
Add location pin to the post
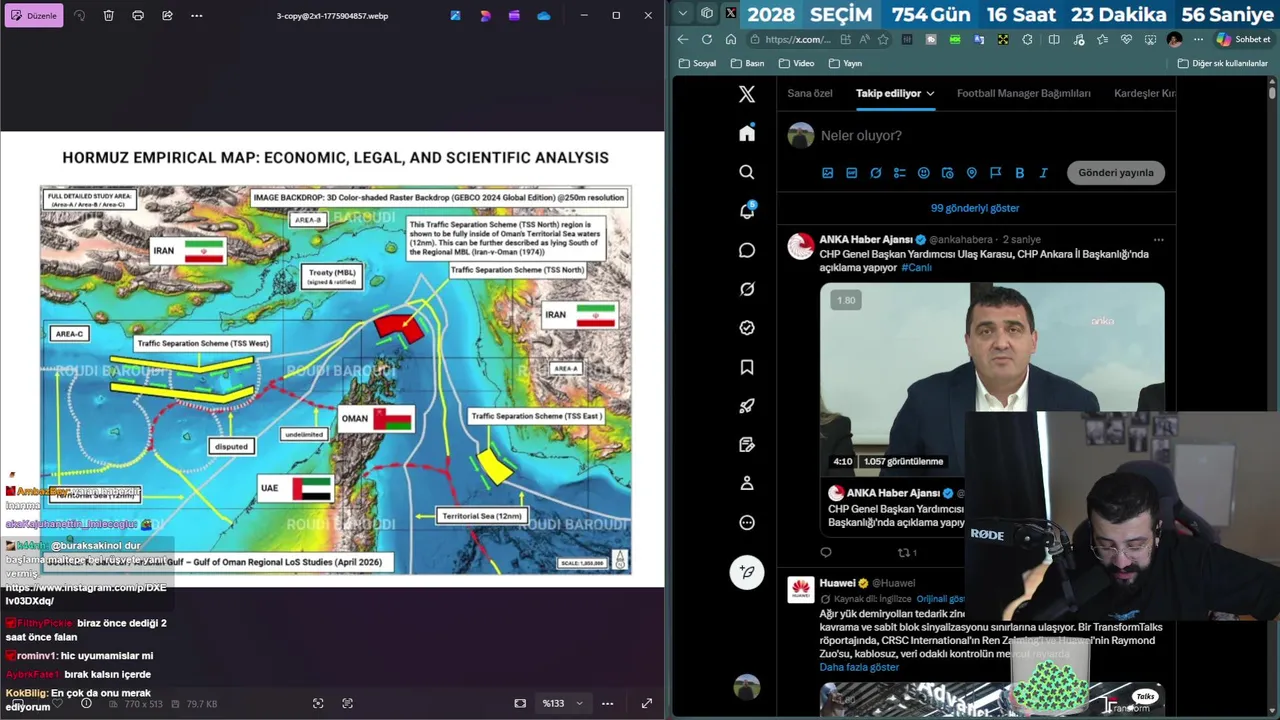click(x=972, y=173)
